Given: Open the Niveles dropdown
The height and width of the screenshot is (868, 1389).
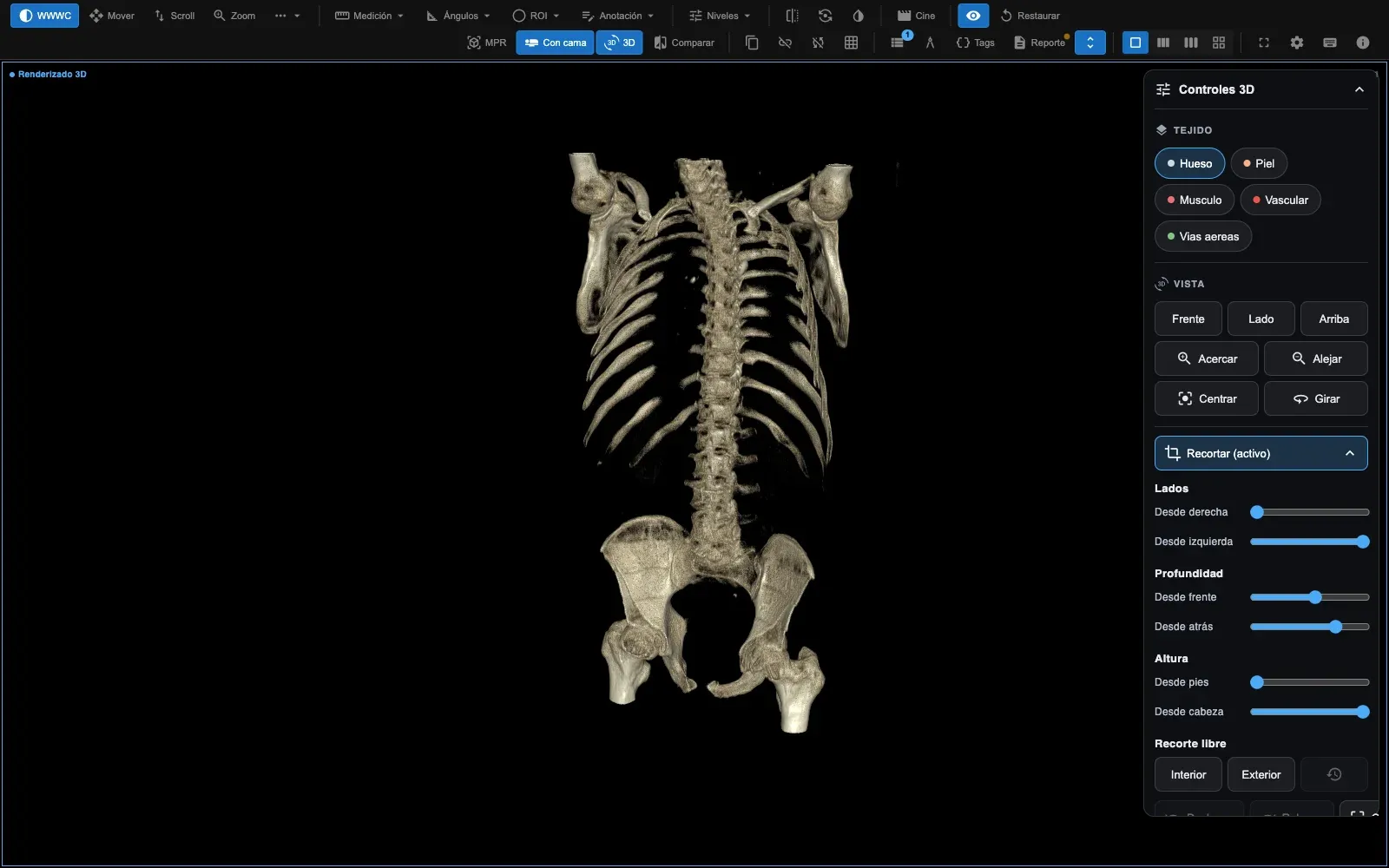Looking at the screenshot, I should point(720,16).
